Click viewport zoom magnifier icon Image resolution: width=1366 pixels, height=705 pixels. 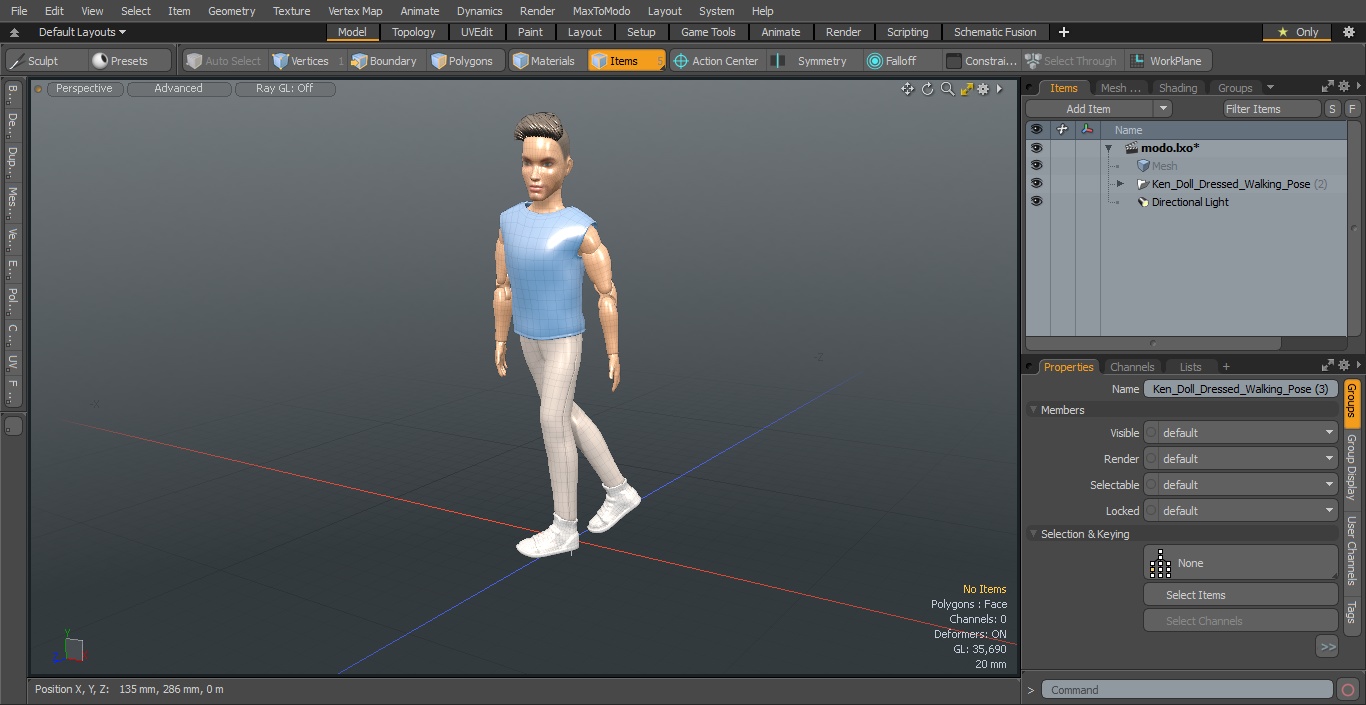click(x=947, y=89)
